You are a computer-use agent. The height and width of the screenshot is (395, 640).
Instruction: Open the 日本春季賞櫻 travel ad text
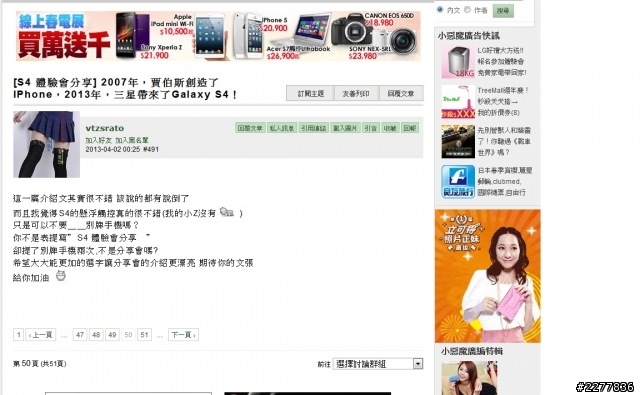click(505, 181)
